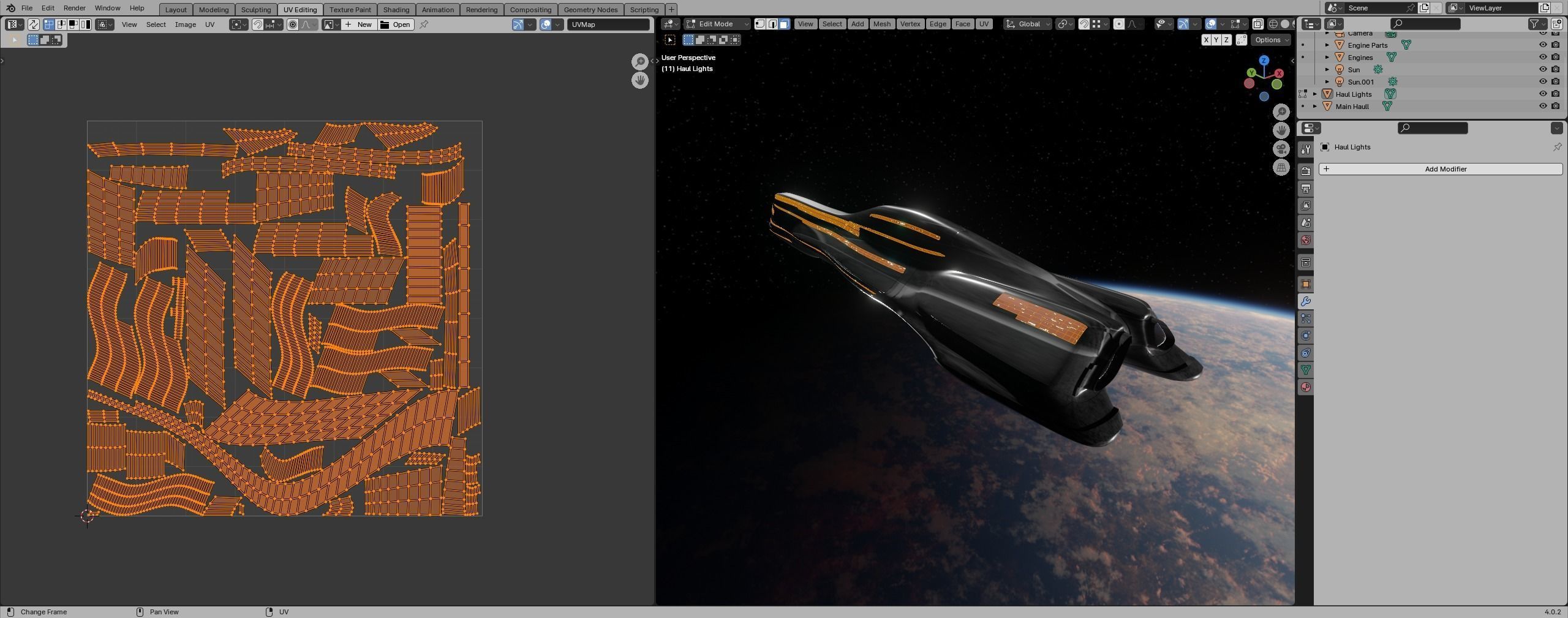This screenshot has width=1568, height=618.
Task: Expand Main Haull in outliner
Action: (x=1315, y=106)
